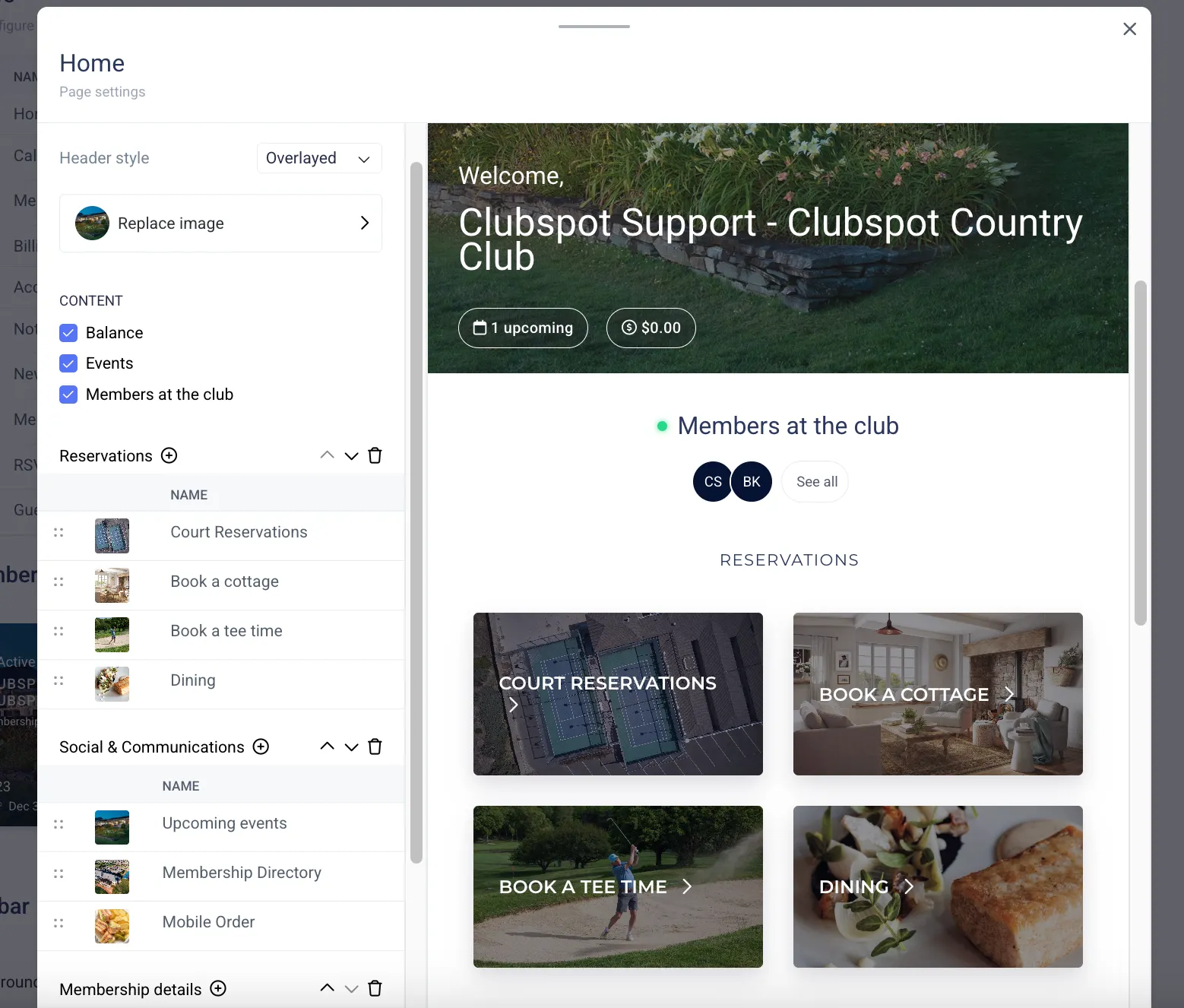This screenshot has height=1008, width=1184.
Task: Click drag handle for Court Reservations row
Action: click(59, 532)
